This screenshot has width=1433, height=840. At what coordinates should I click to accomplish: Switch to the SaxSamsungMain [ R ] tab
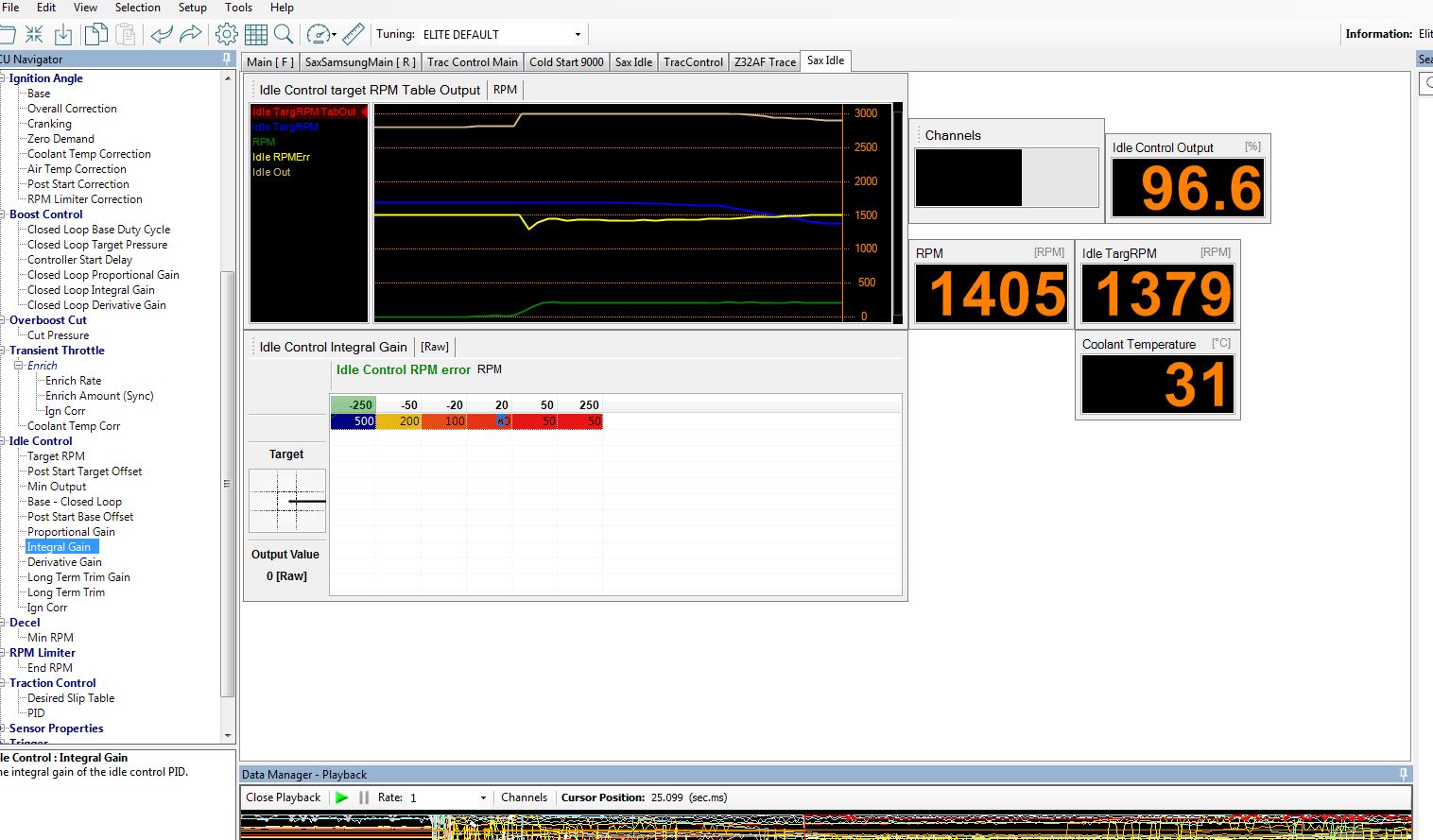[x=360, y=62]
